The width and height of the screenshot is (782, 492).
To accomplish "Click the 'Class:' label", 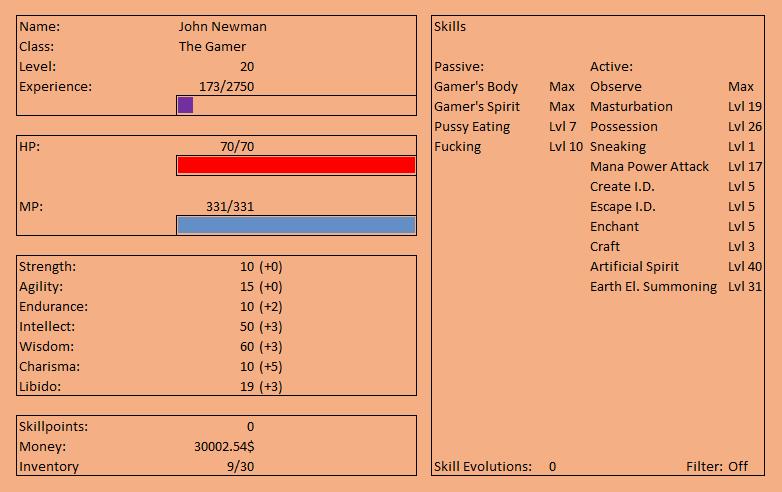I will [36, 46].
